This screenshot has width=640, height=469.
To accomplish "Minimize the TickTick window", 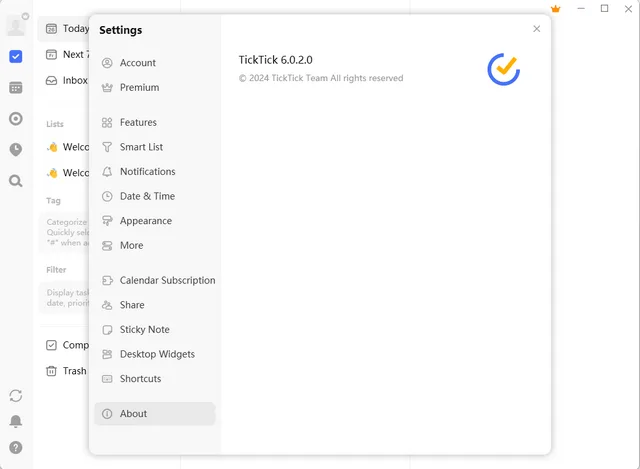I will coord(581,9).
